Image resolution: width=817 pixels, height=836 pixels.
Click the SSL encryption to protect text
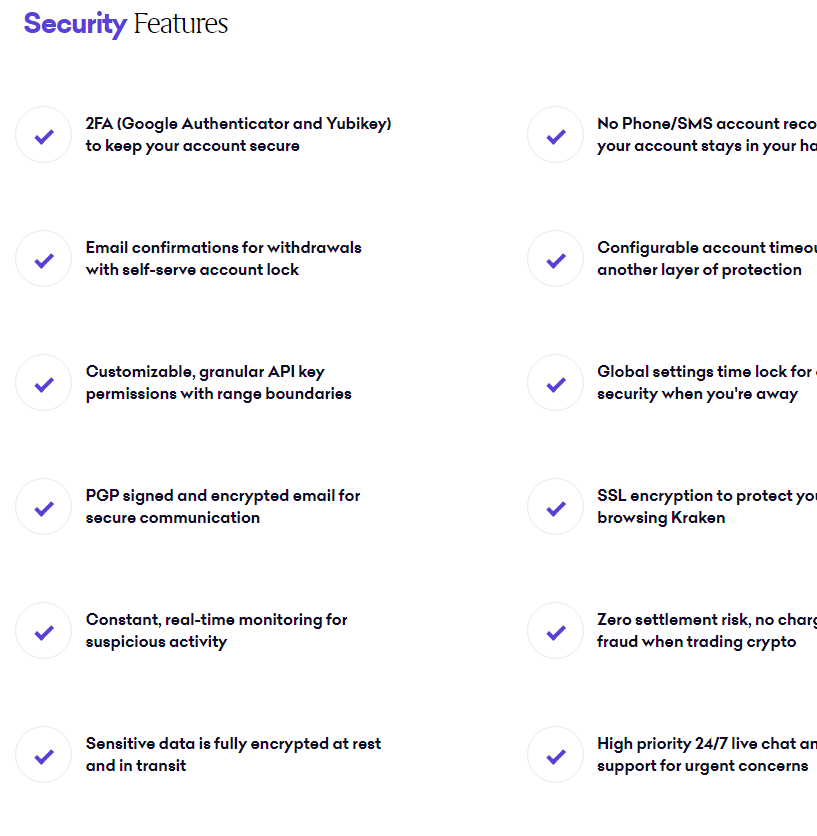(x=707, y=507)
